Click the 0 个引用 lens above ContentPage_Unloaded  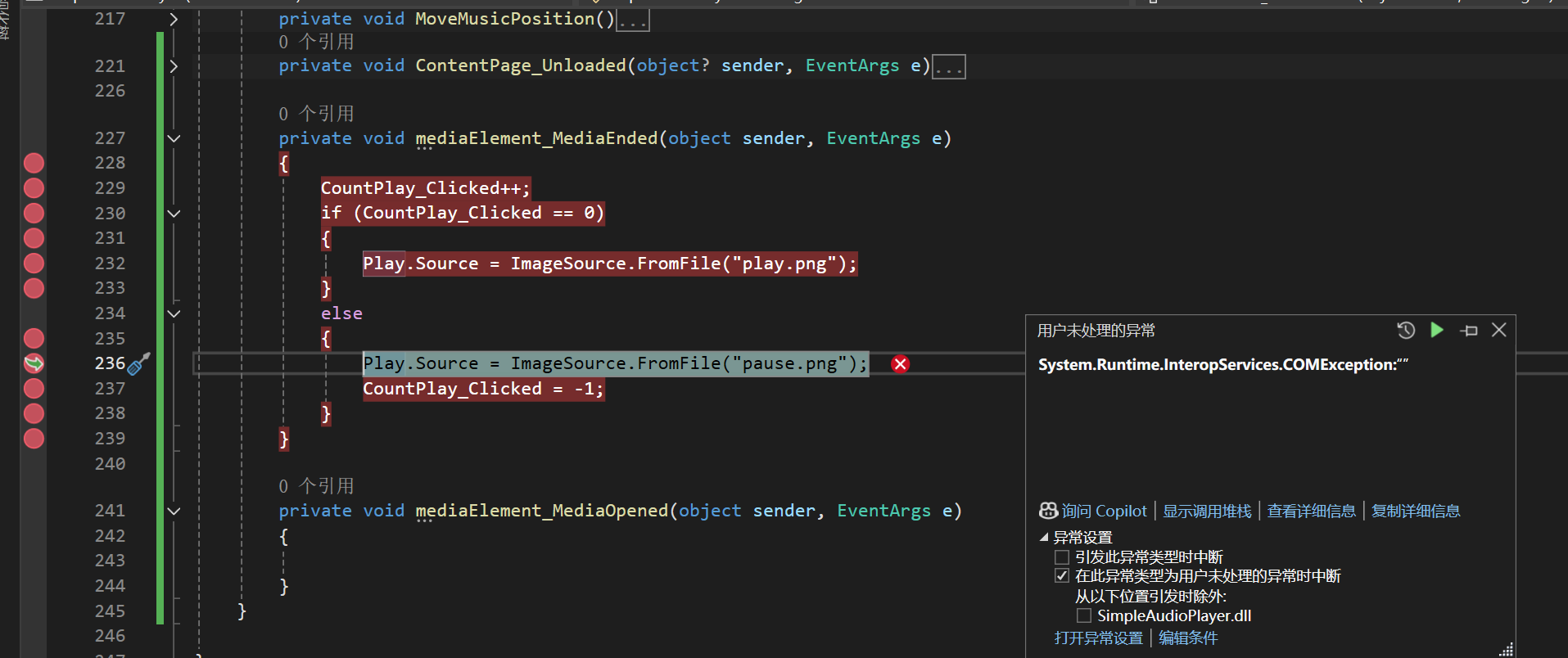pos(316,42)
